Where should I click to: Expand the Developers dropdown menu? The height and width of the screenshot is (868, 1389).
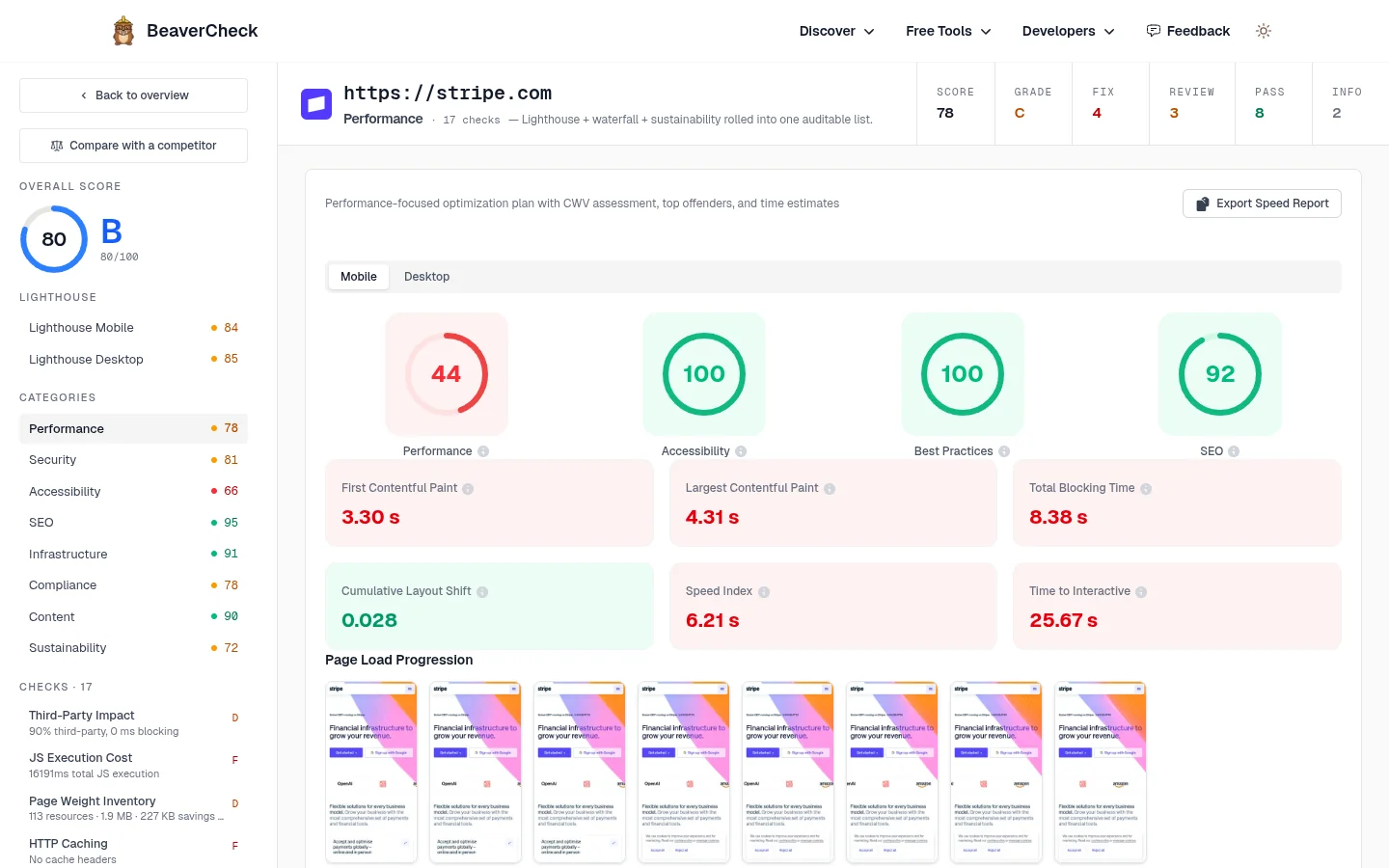pos(1068,31)
